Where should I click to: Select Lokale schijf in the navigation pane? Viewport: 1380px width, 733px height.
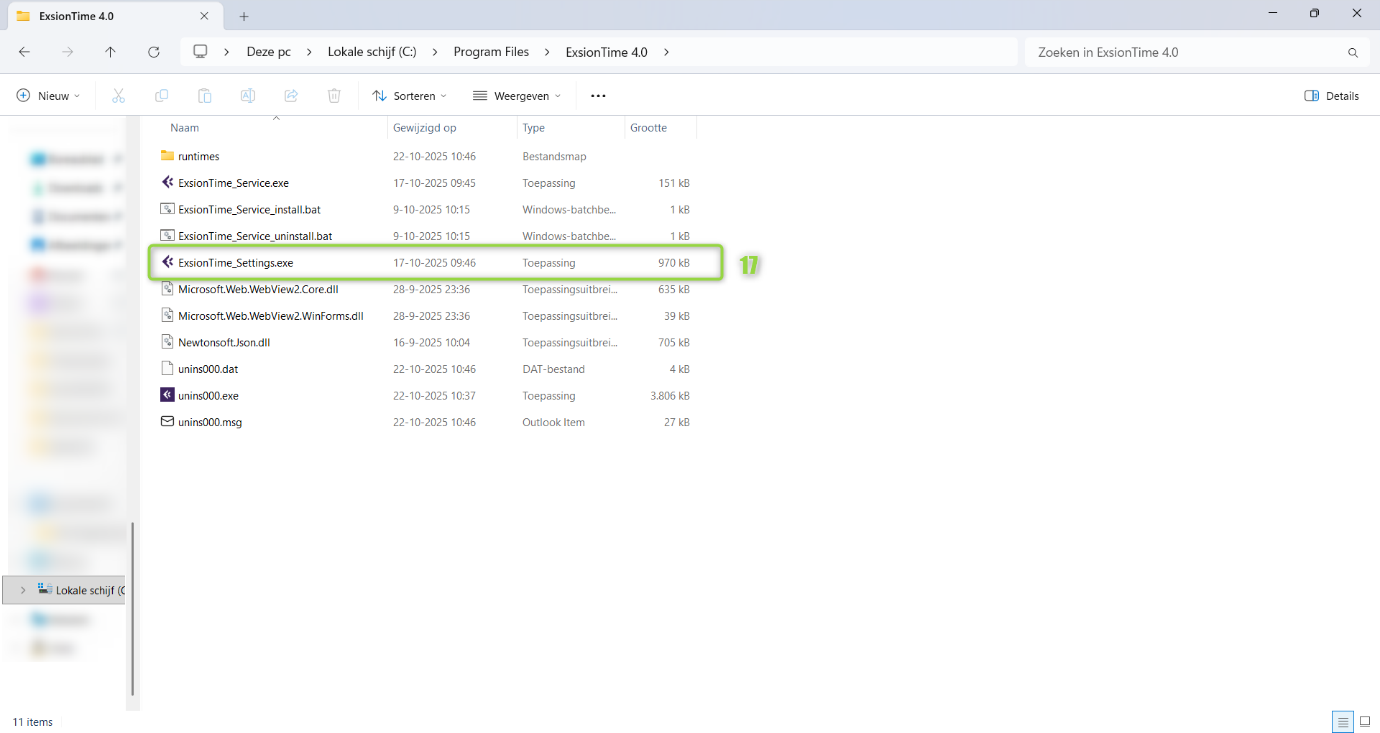(64, 590)
